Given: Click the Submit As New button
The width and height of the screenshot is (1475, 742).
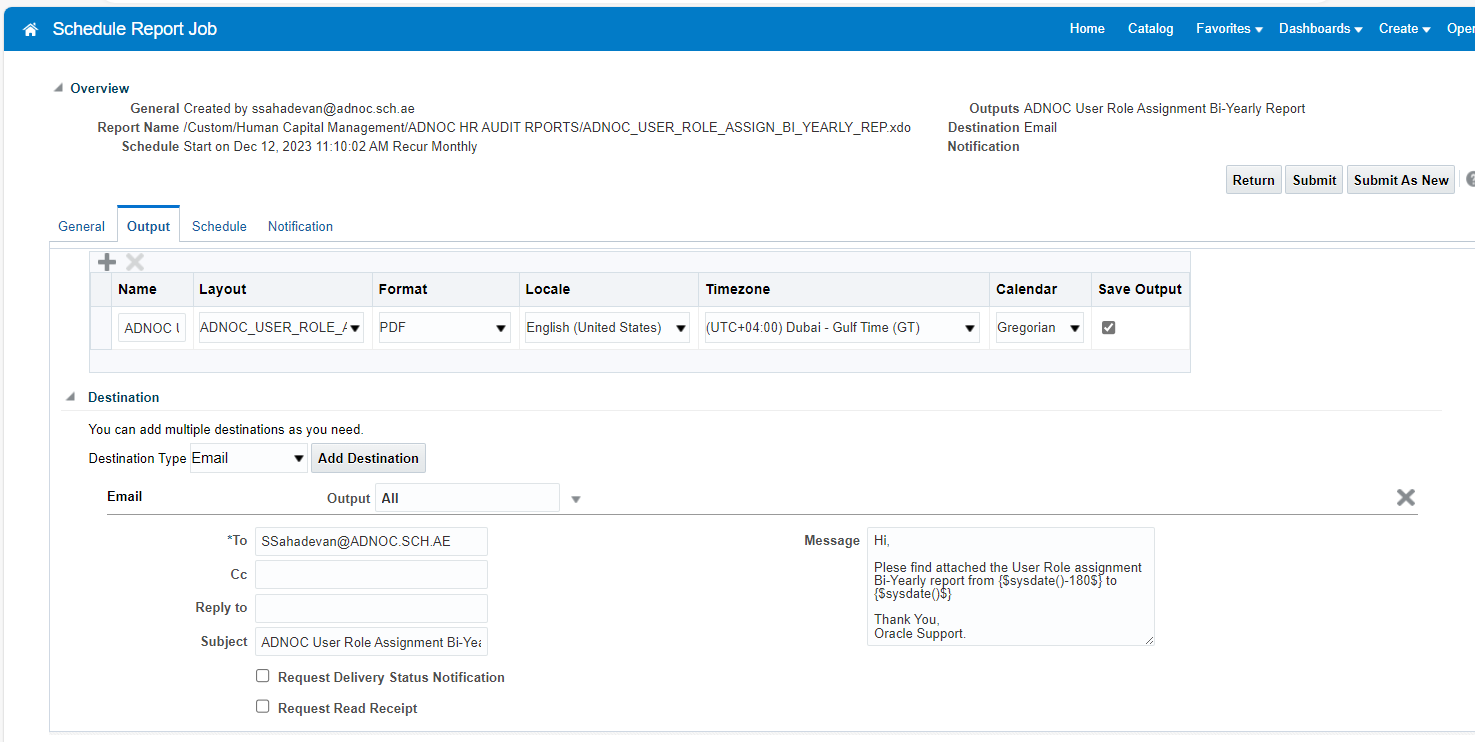Looking at the screenshot, I should (1400, 179).
